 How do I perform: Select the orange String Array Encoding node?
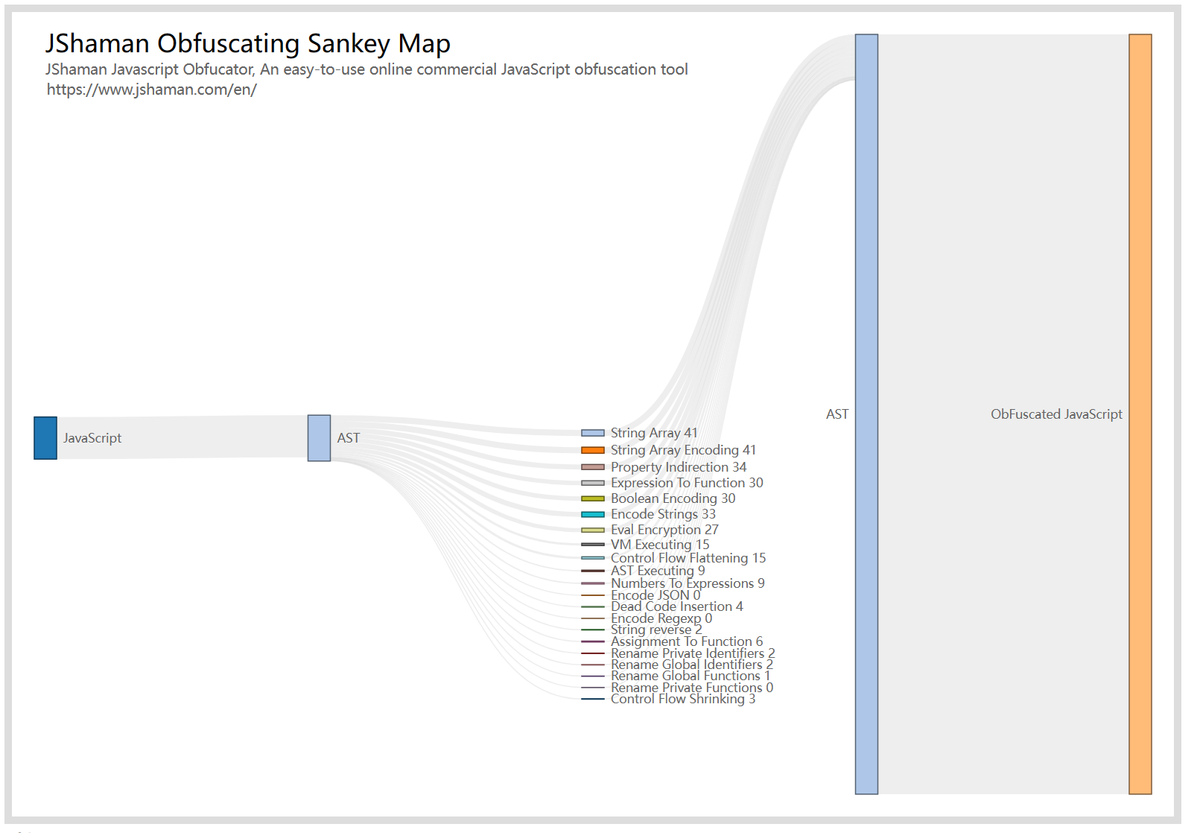[x=593, y=450]
